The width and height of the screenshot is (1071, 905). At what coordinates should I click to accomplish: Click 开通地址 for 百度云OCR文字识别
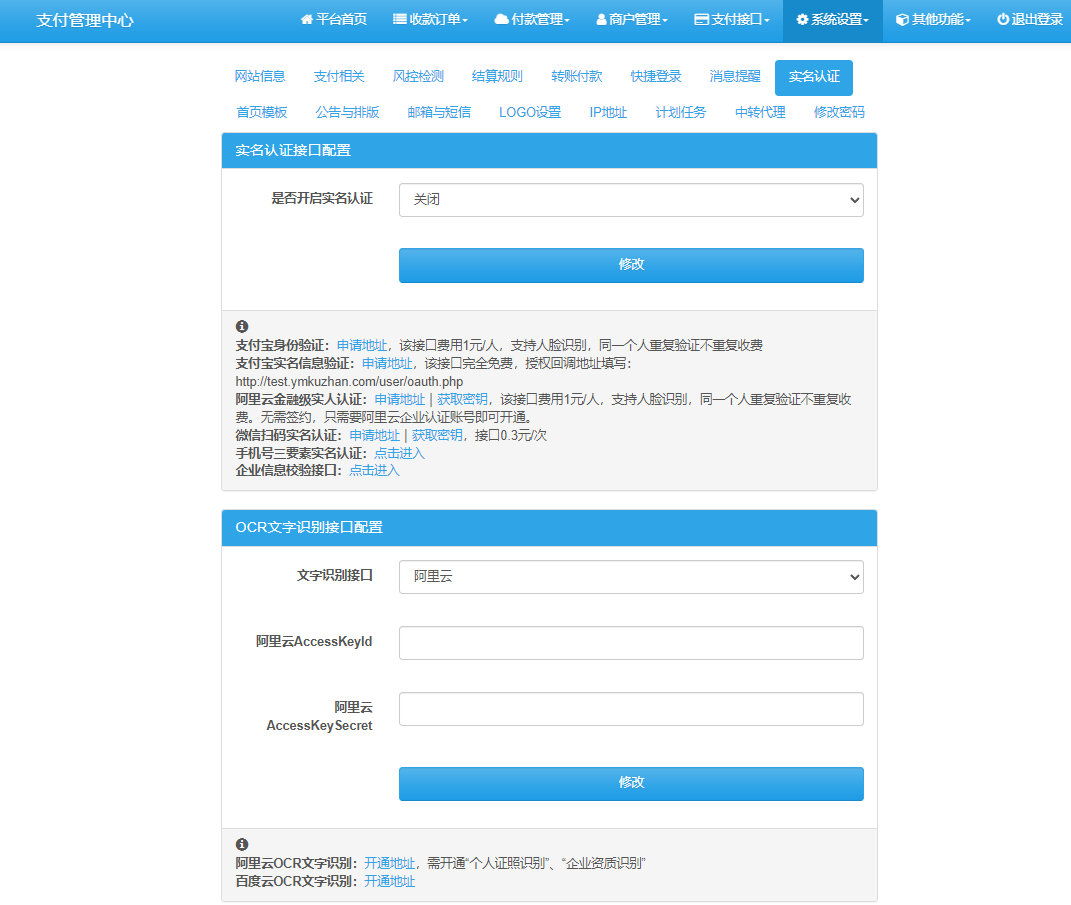click(390, 881)
